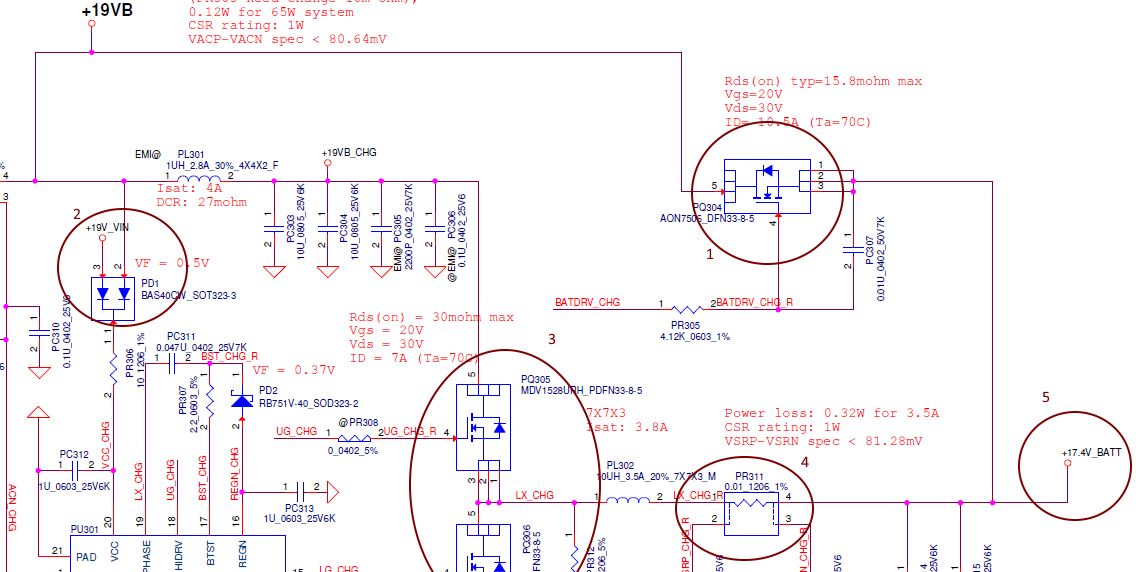The height and width of the screenshot is (572, 1140).
Task: Select the PC304 capacitor symbol
Action: (327, 228)
